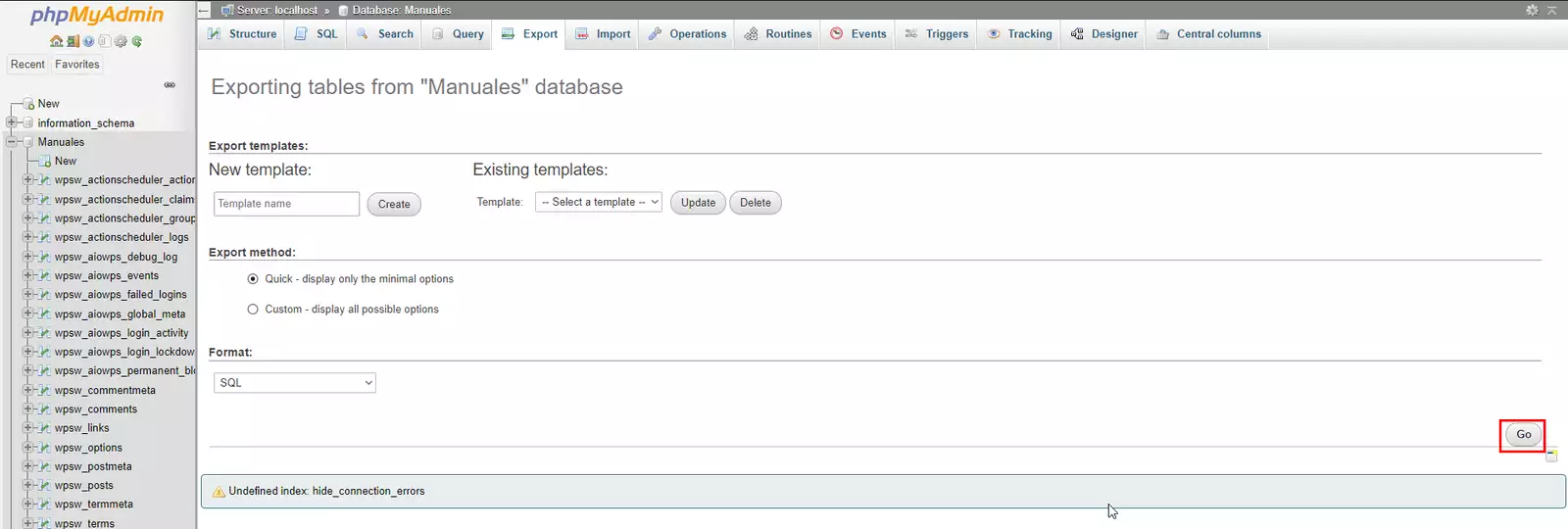Select Custom export method radio button
The image size is (1568, 529).
coord(253,310)
